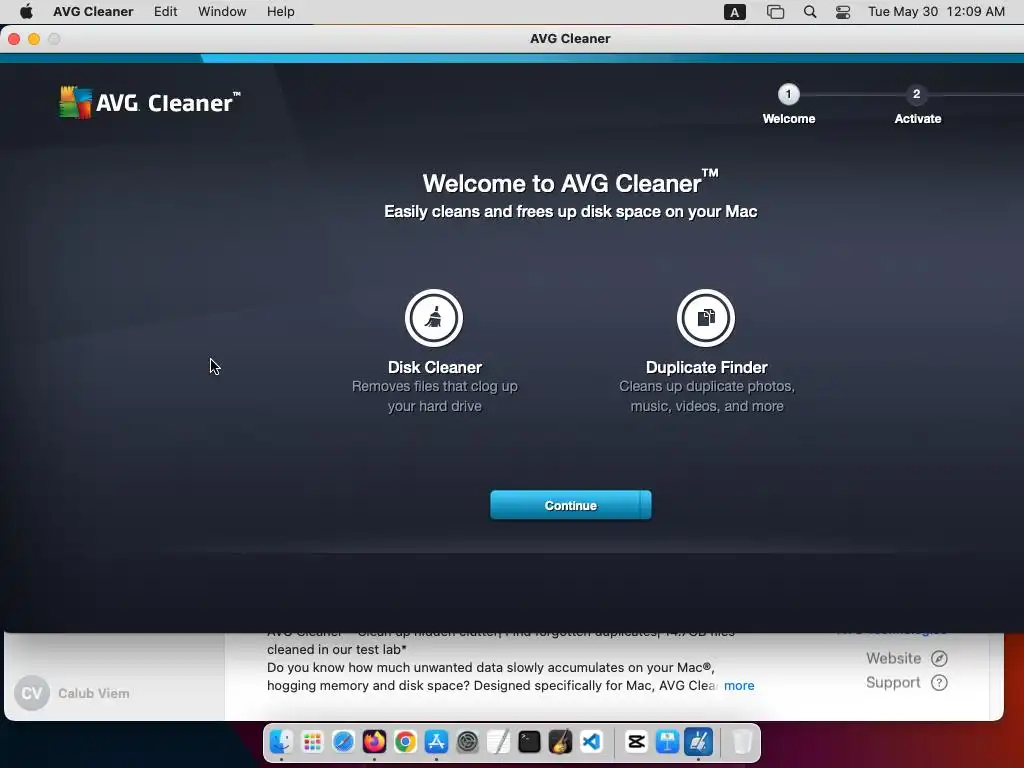
Task: Select the Duplicate Finder documents icon
Action: pyautogui.click(x=705, y=318)
